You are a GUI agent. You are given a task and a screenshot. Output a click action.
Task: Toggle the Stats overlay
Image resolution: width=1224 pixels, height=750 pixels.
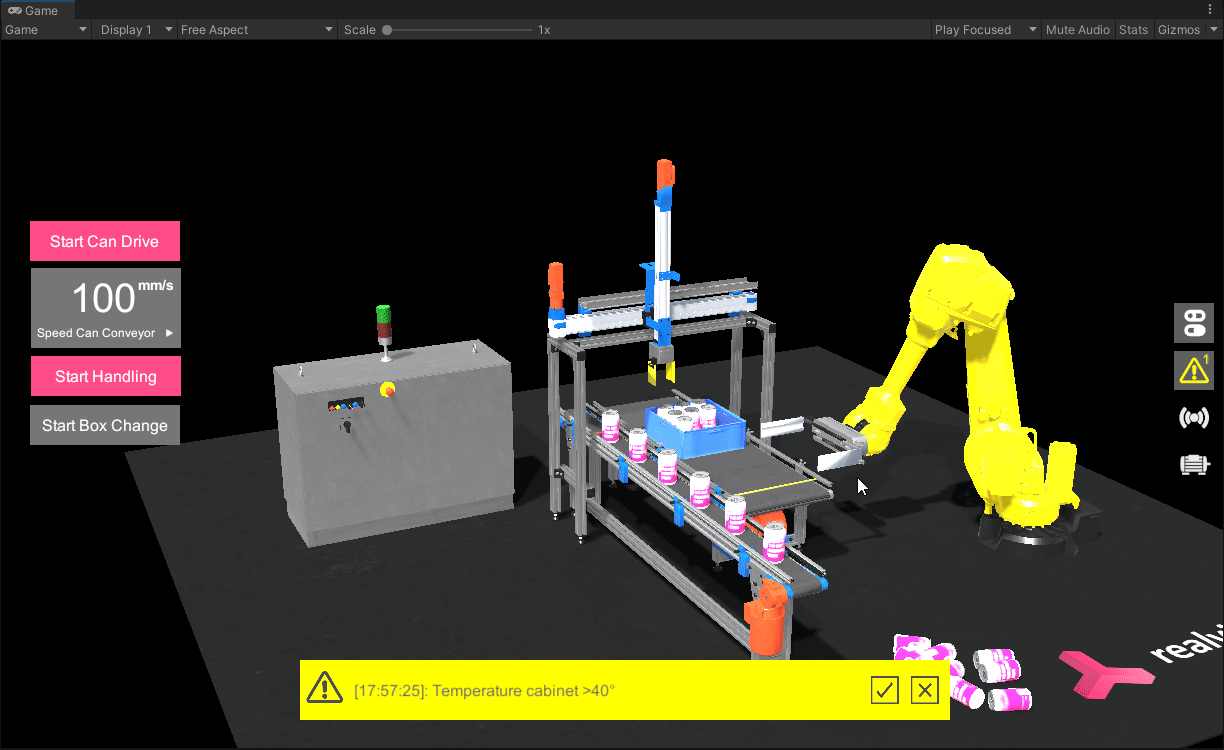coord(1133,30)
